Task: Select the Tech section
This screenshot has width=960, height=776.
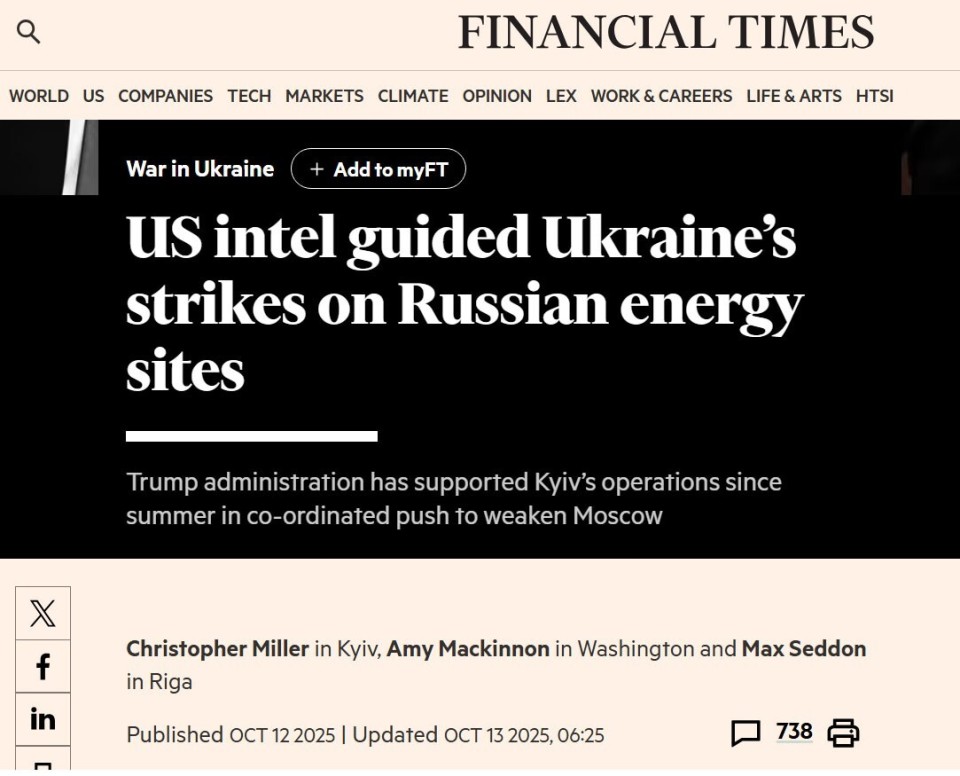Action: pyautogui.click(x=249, y=96)
